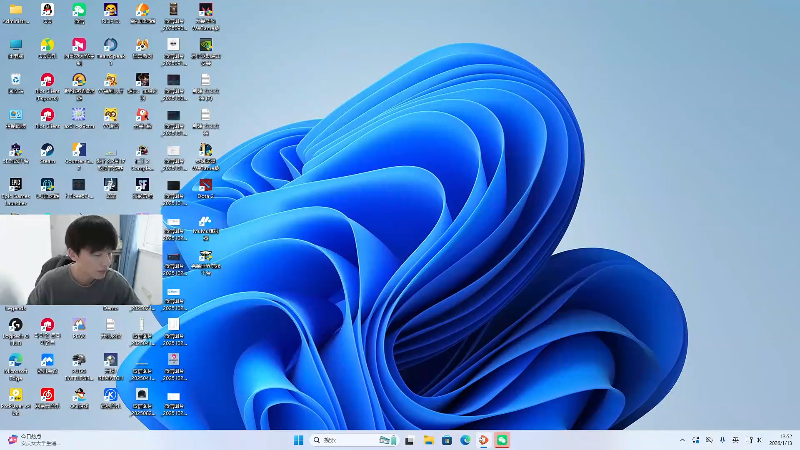The width and height of the screenshot is (800, 450).
Task: Click the taskbar search box
Action: [345, 440]
